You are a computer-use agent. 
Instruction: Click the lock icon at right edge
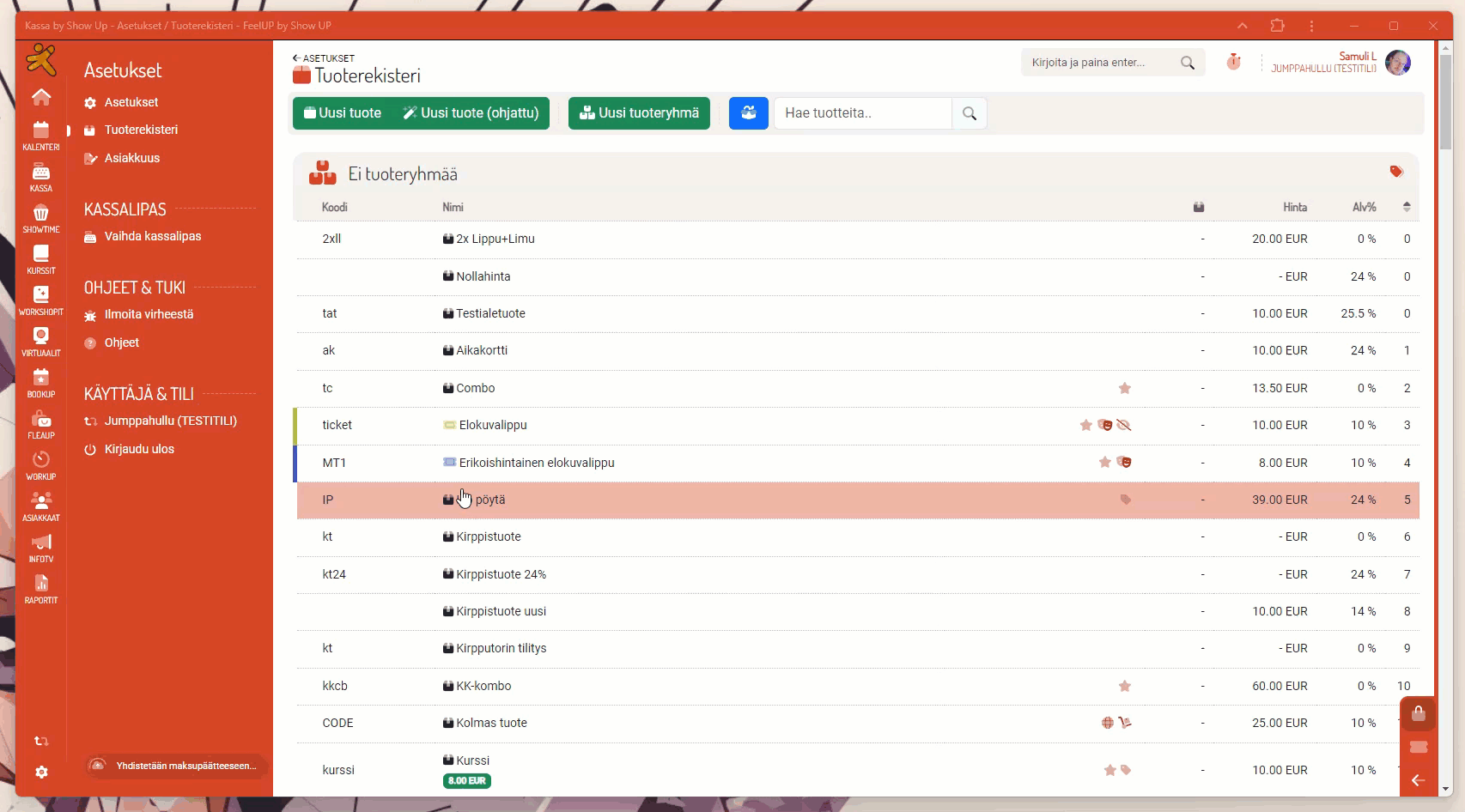1418,713
